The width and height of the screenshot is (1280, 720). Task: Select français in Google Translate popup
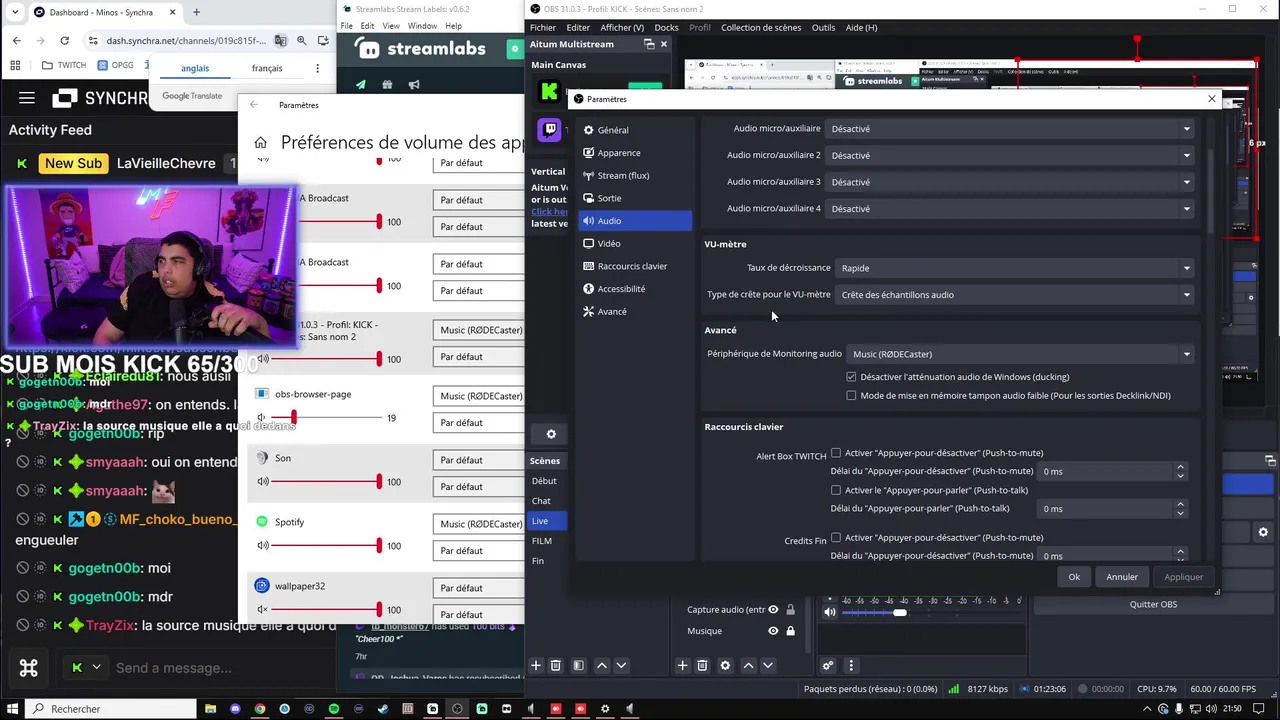pyautogui.click(x=267, y=68)
